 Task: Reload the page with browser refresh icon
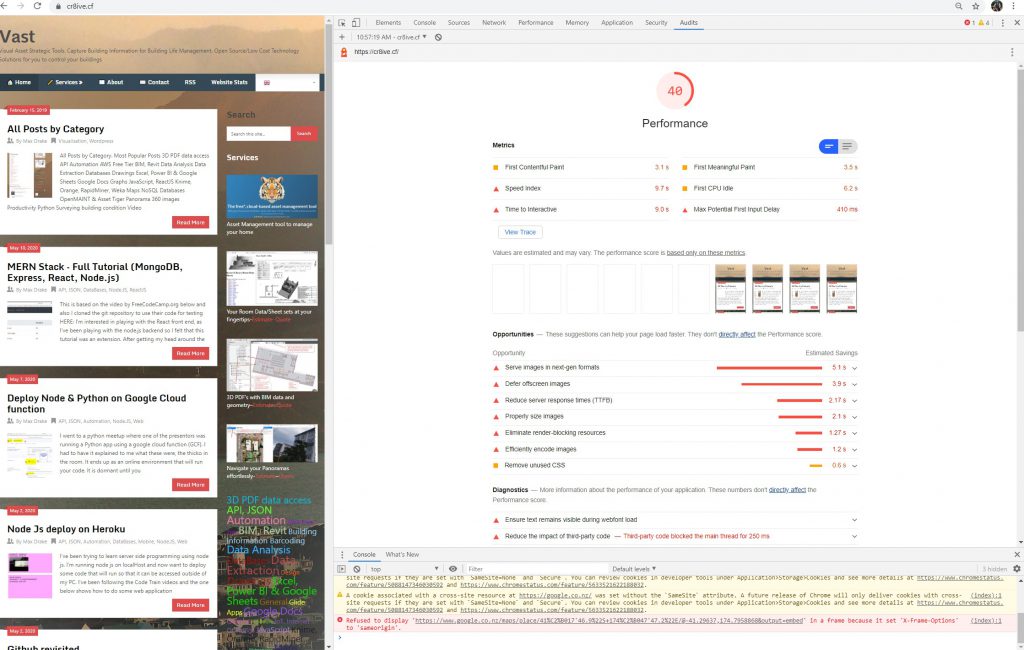[38, 6]
